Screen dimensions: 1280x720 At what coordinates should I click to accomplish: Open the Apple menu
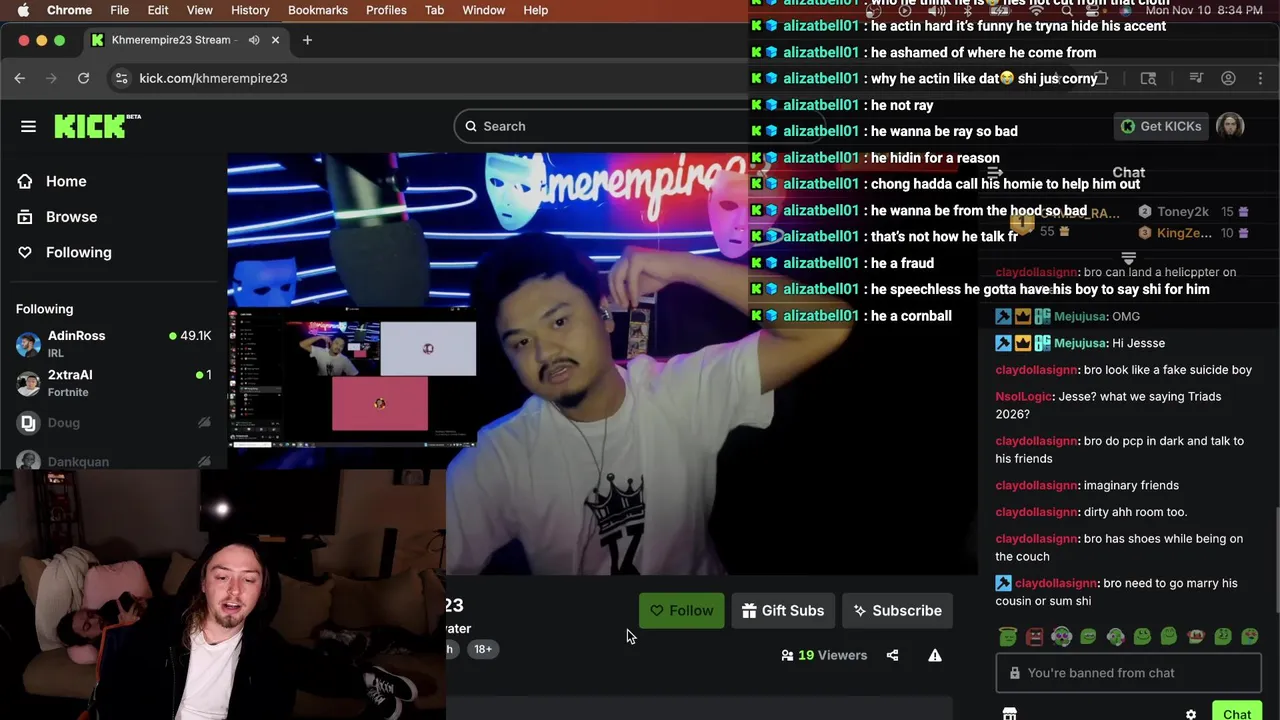coord(23,10)
